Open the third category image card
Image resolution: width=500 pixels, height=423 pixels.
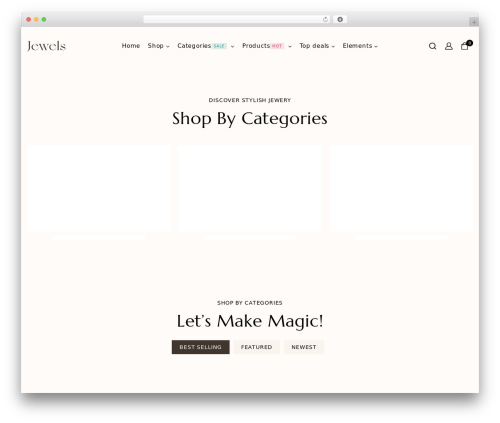click(x=401, y=188)
